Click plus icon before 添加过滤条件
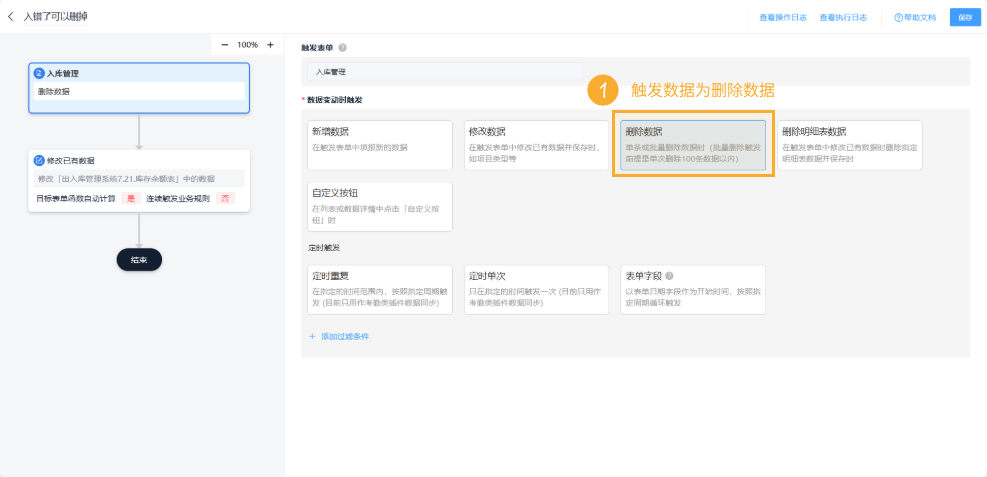Viewport: 987px width, 477px height. coord(312,337)
